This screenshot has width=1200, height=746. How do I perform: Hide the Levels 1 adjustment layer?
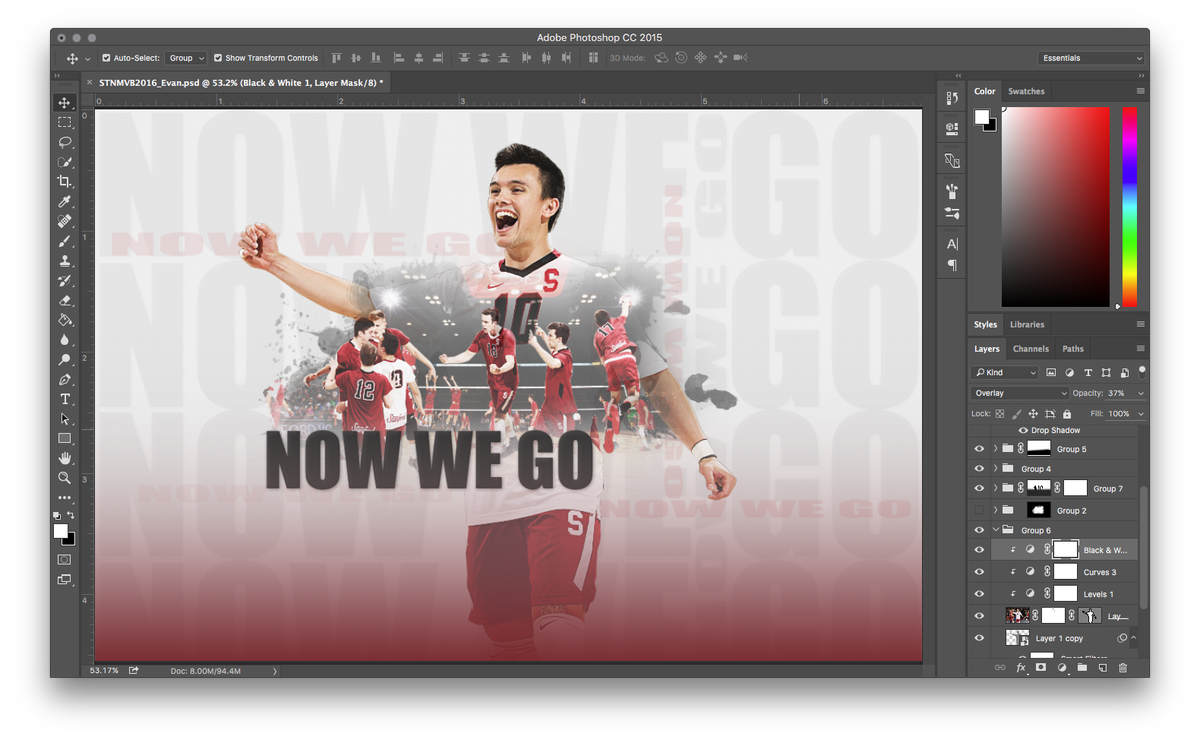pos(979,594)
